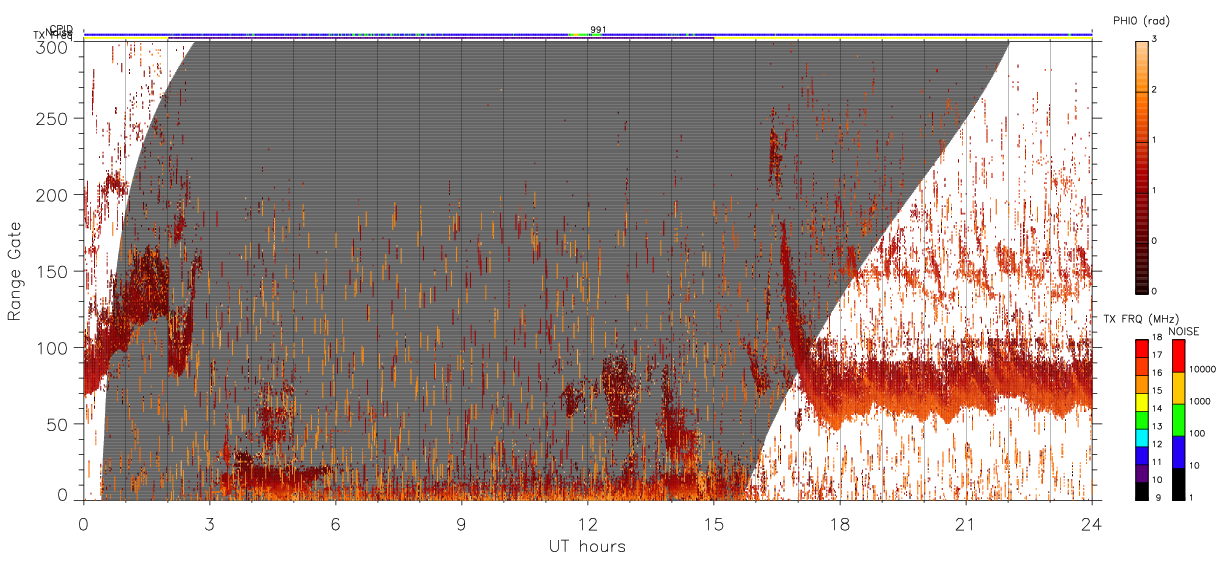This screenshot has height=567, width=1228.
Task: Click the '991' label above the plot
Action: point(597,30)
